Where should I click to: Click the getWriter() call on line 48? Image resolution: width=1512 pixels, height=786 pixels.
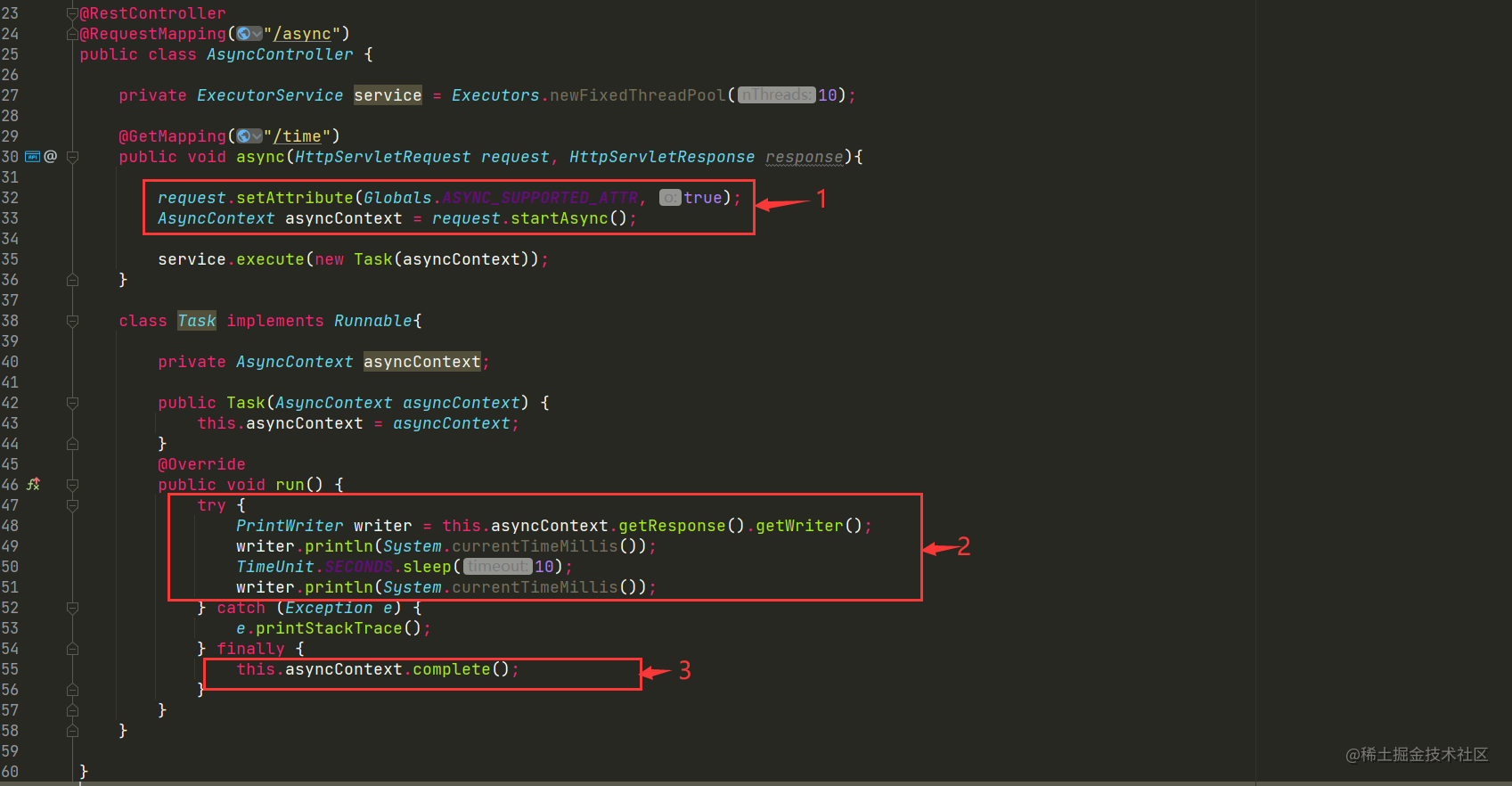coord(809,526)
